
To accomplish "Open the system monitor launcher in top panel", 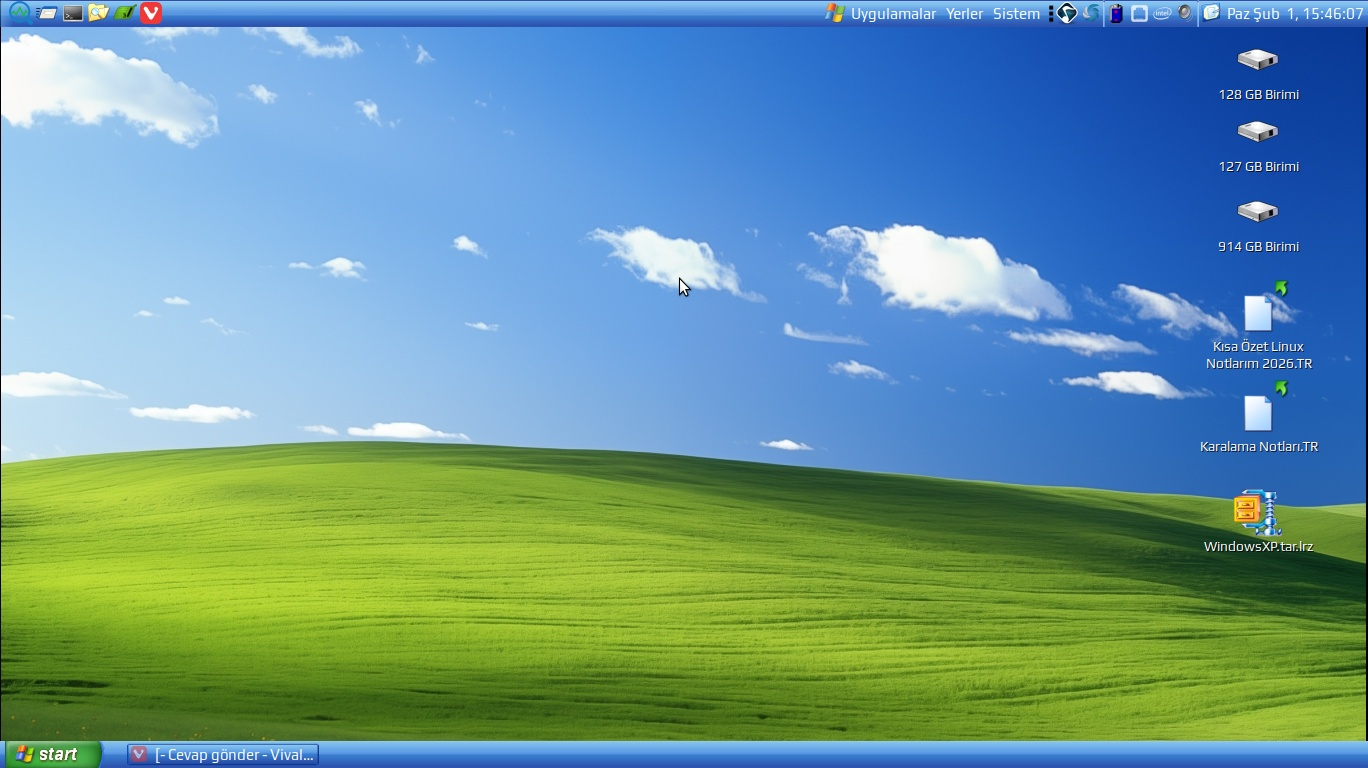I will pyautogui.click(x=19, y=13).
